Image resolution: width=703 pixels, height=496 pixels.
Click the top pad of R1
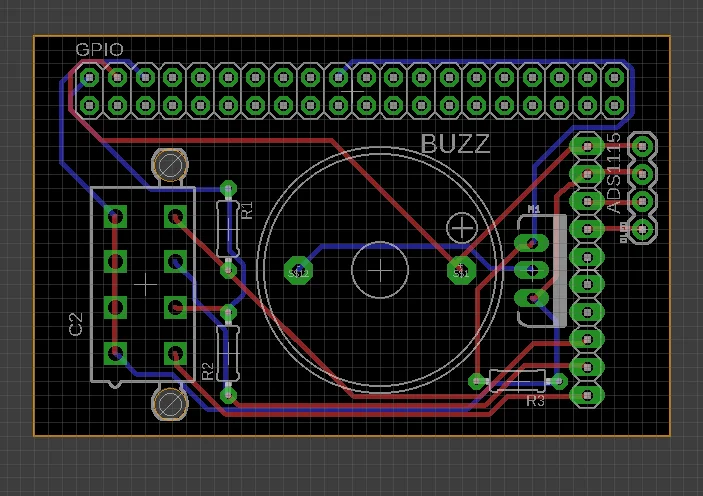228,189
